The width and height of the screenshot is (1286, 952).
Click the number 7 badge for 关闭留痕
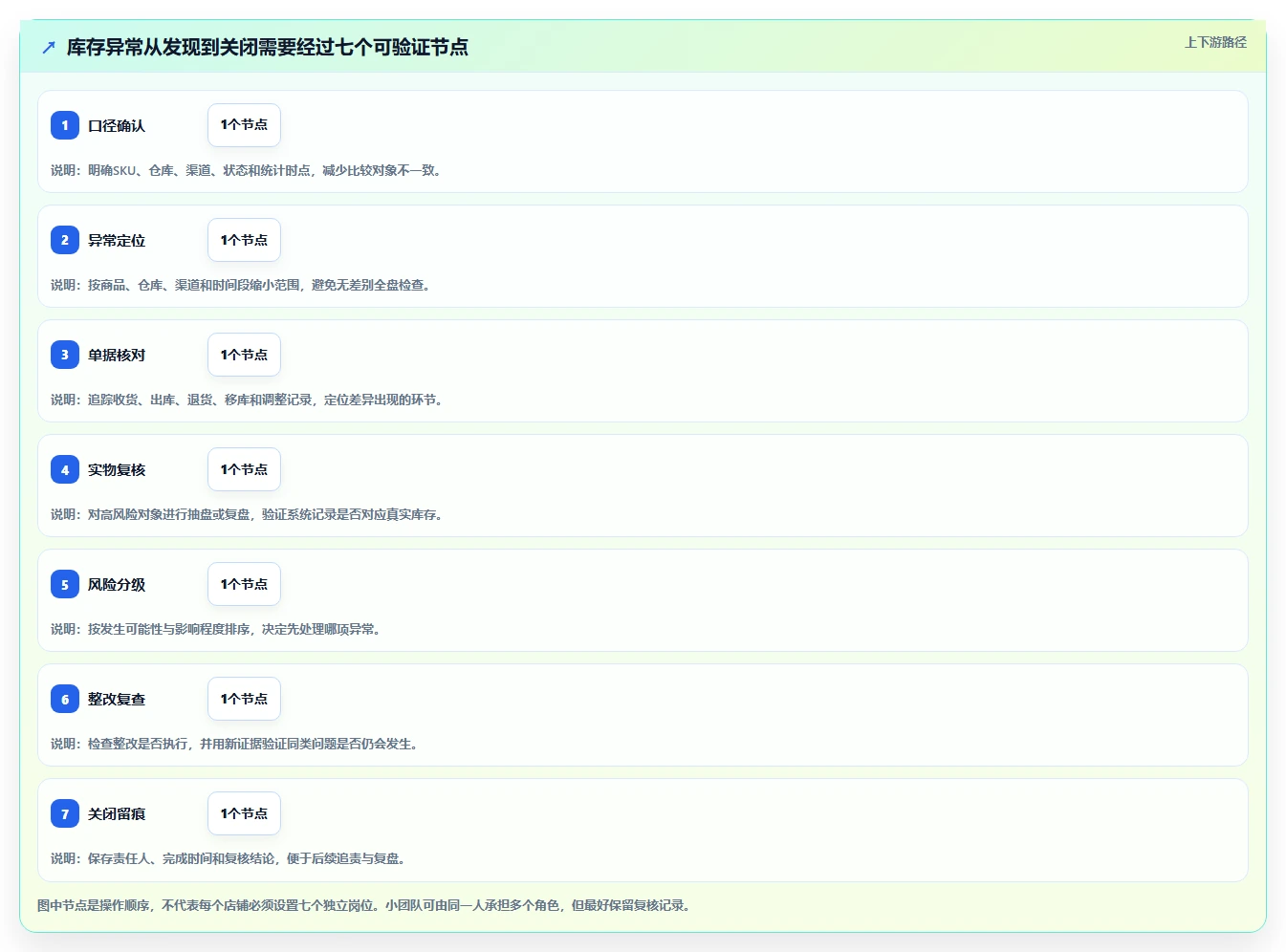click(x=65, y=813)
